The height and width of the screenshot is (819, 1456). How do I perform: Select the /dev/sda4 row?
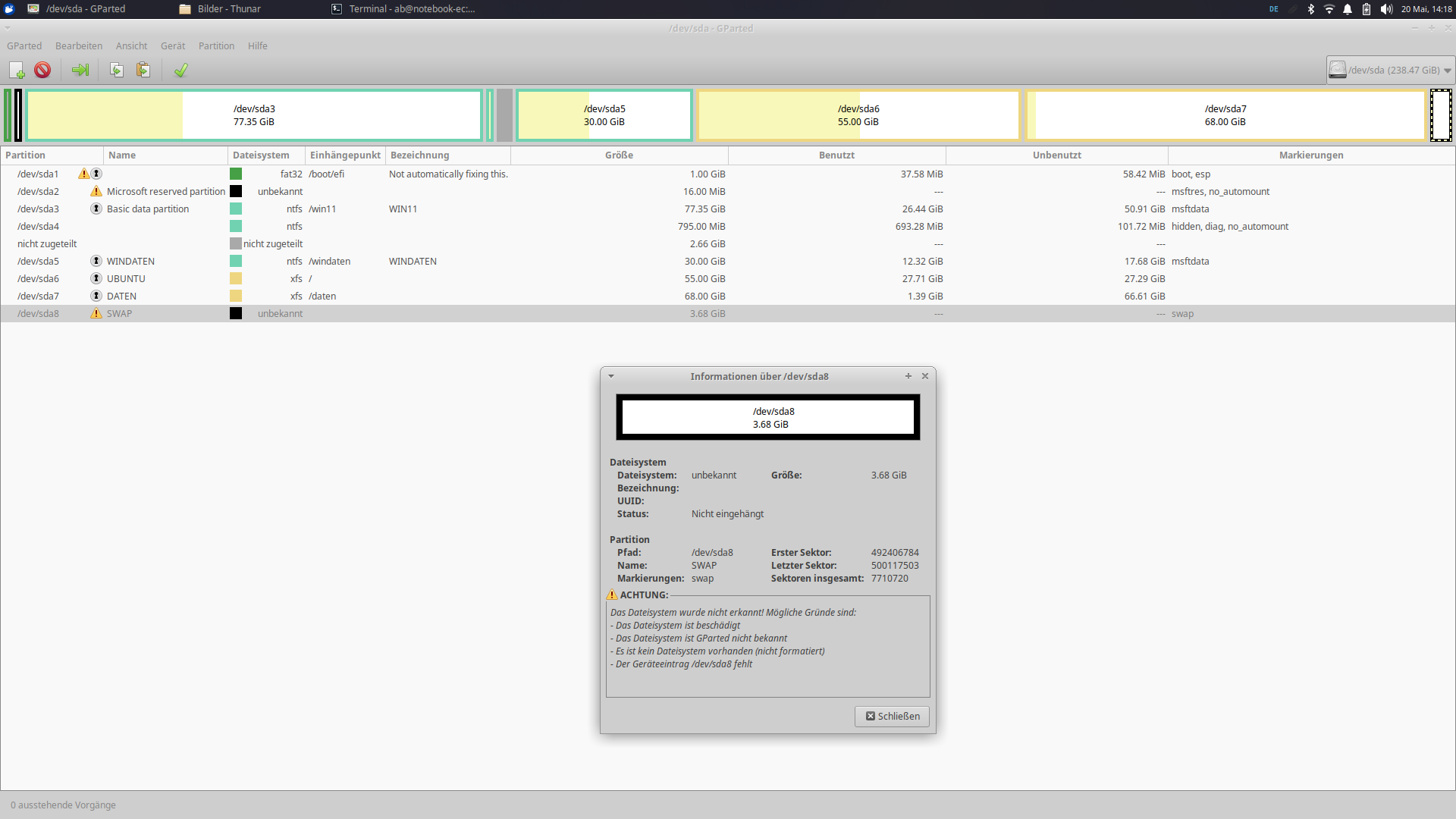coord(728,227)
